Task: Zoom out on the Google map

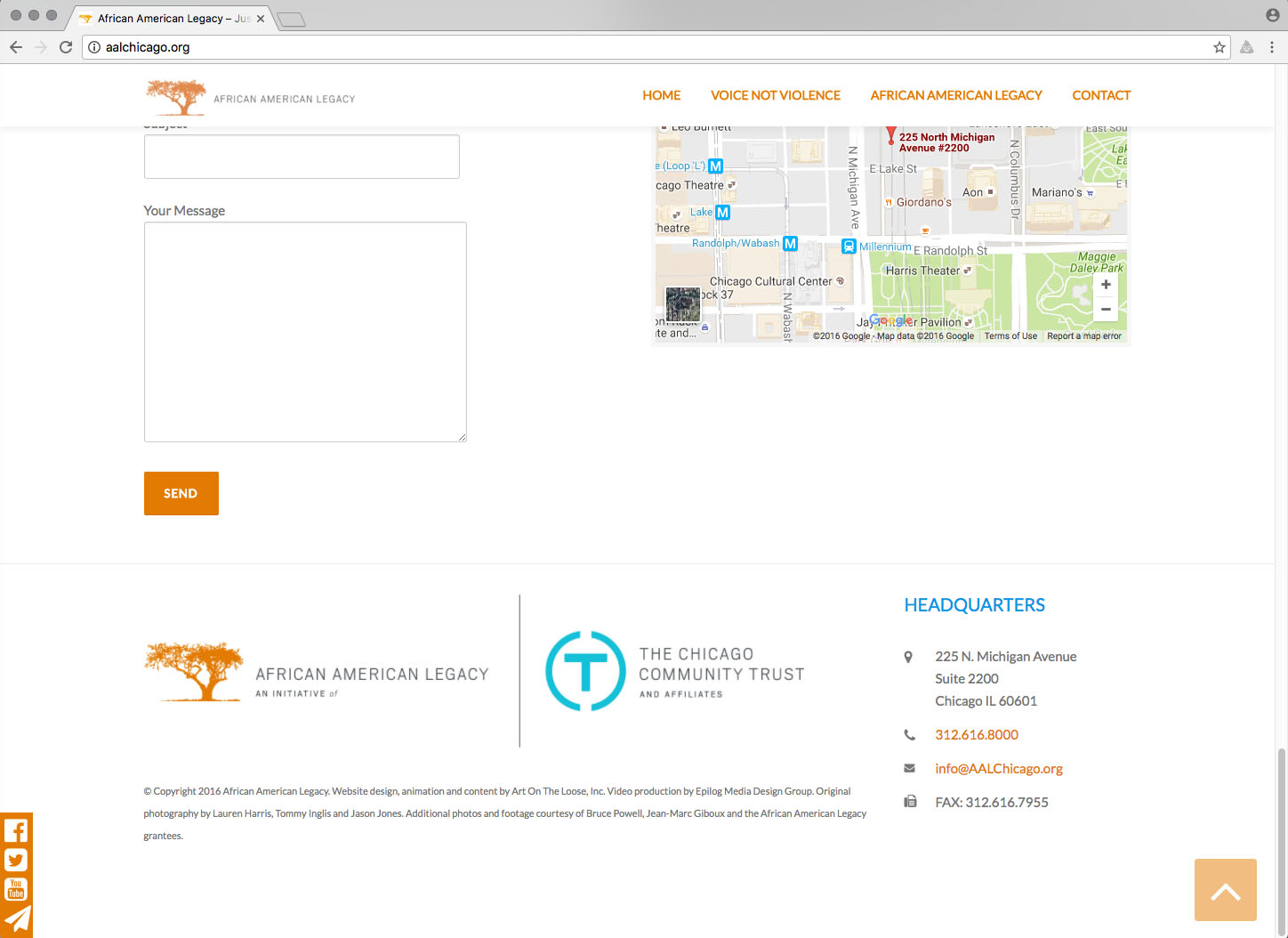Action: click(1106, 310)
